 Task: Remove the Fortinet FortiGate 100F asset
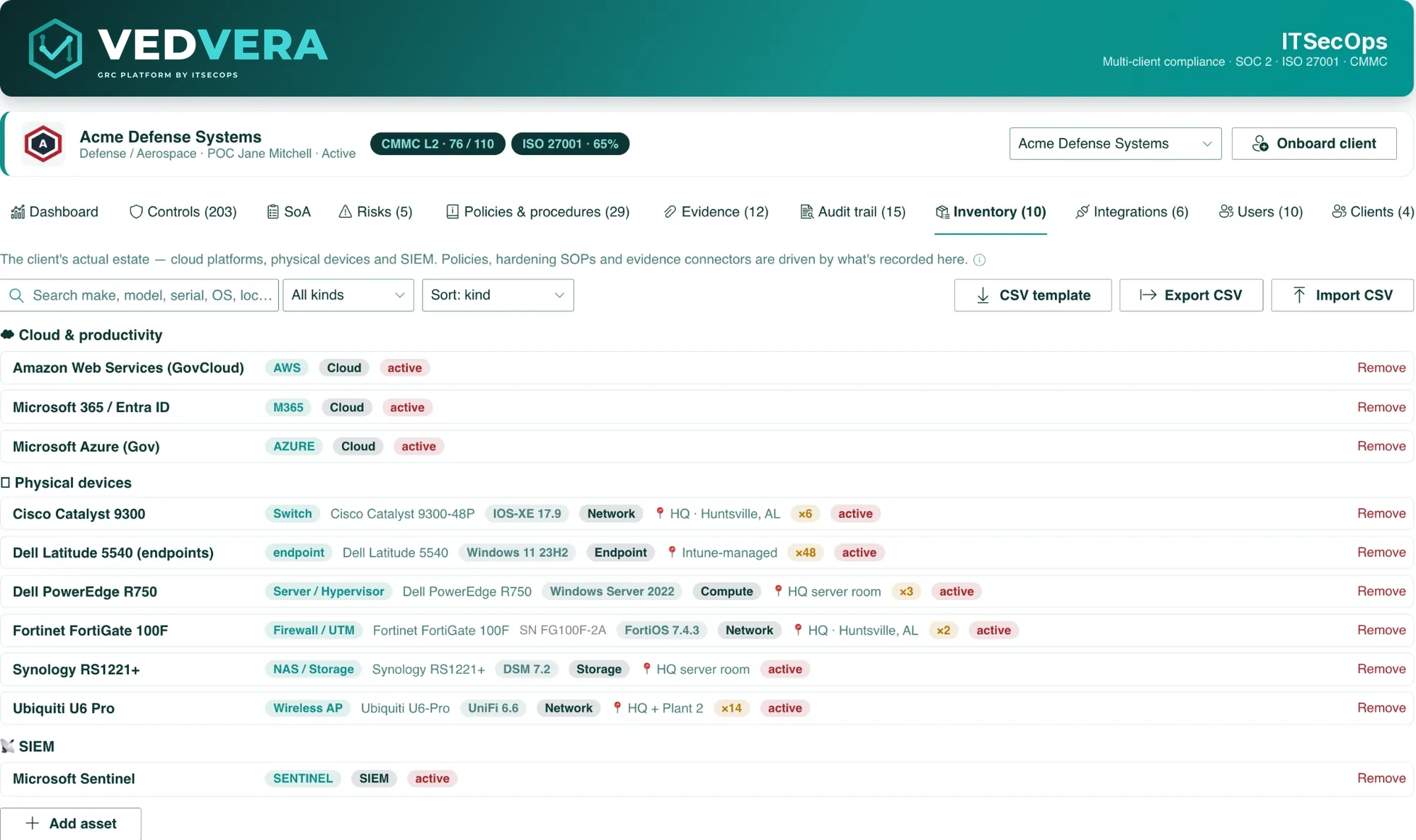[x=1381, y=630]
